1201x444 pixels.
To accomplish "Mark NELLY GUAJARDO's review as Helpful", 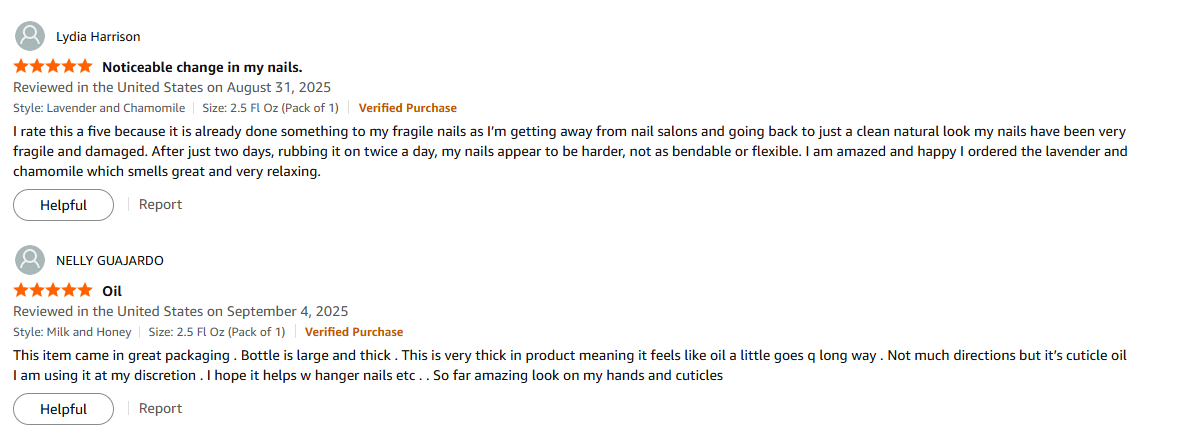I will (x=63, y=409).
